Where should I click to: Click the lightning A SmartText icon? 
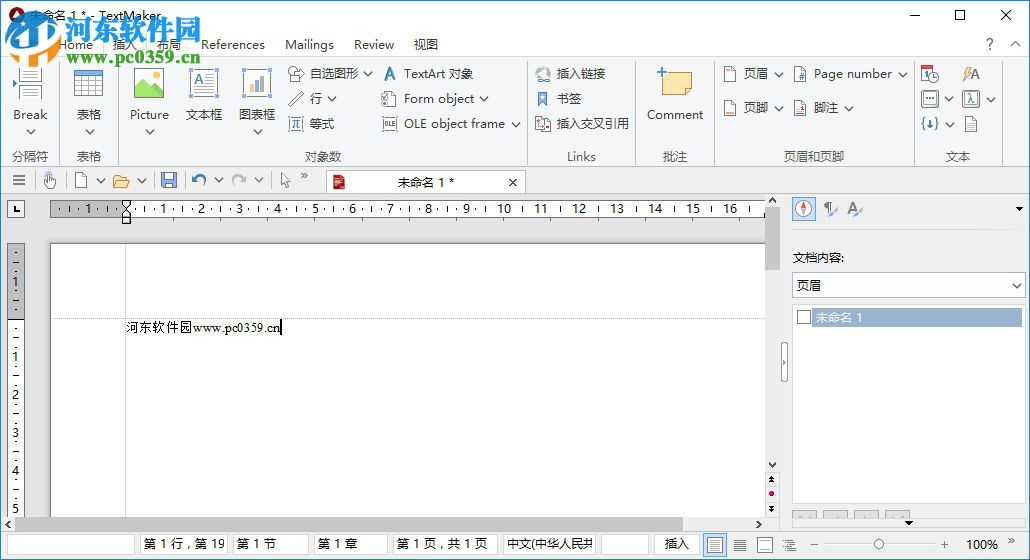(971, 74)
